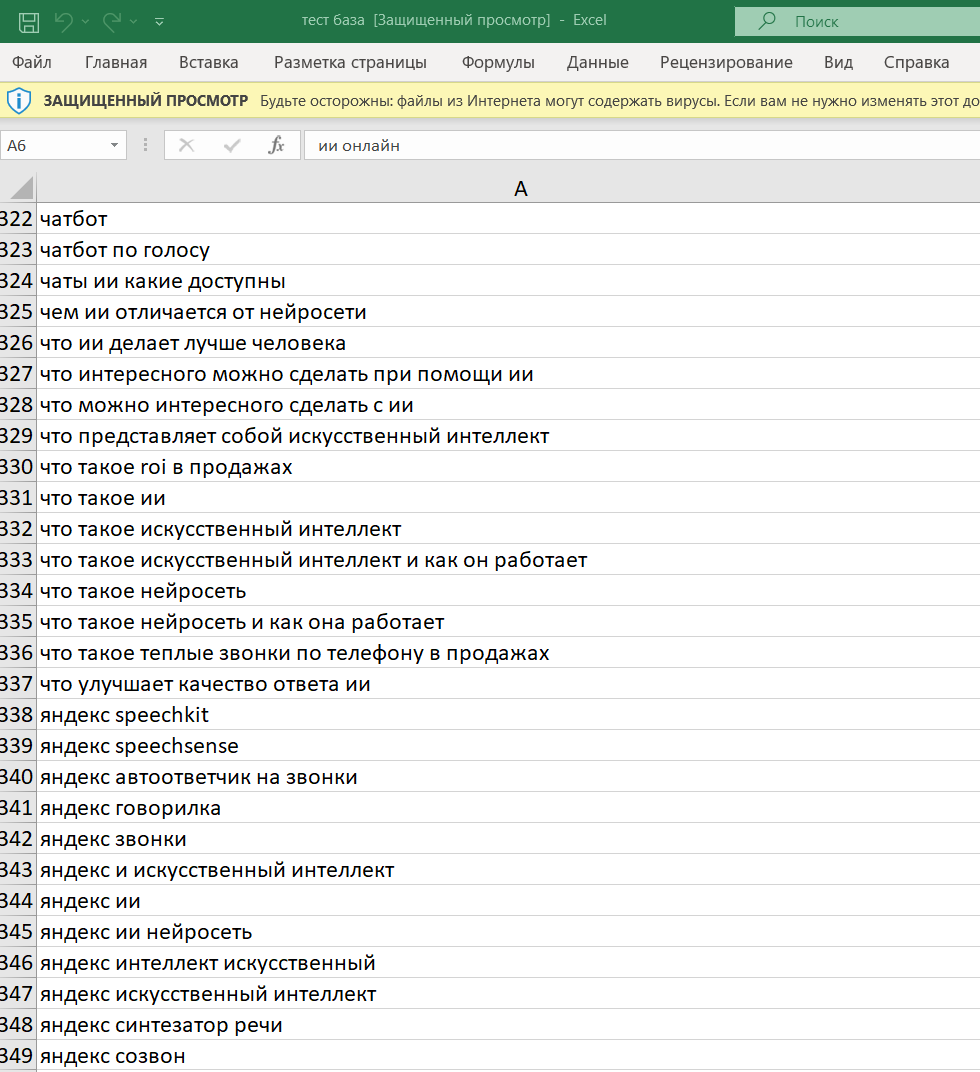Click the Insert Function fx icon
Image resolution: width=980 pixels, height=1072 pixels.
click(276, 145)
